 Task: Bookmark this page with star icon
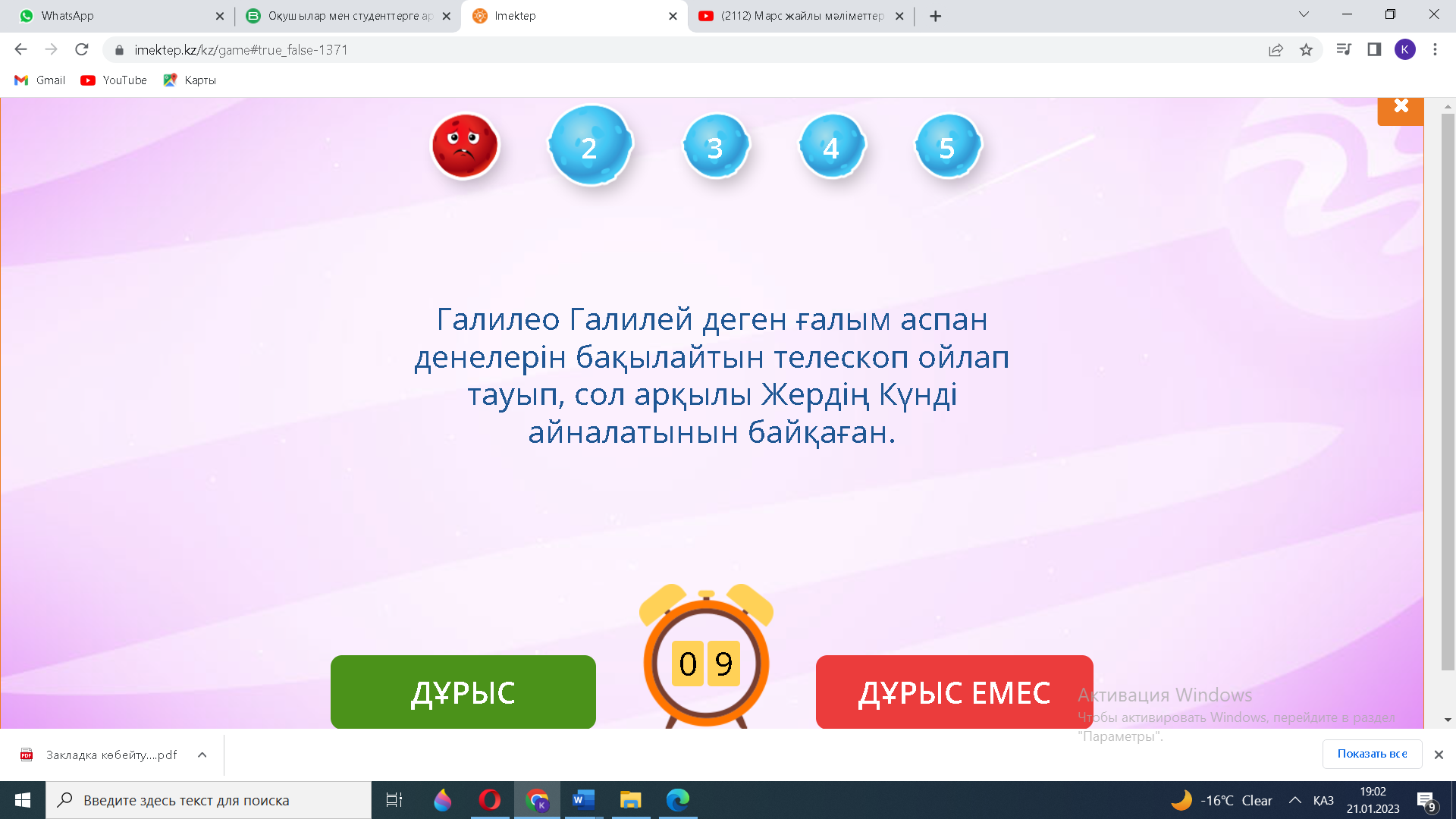1306,50
